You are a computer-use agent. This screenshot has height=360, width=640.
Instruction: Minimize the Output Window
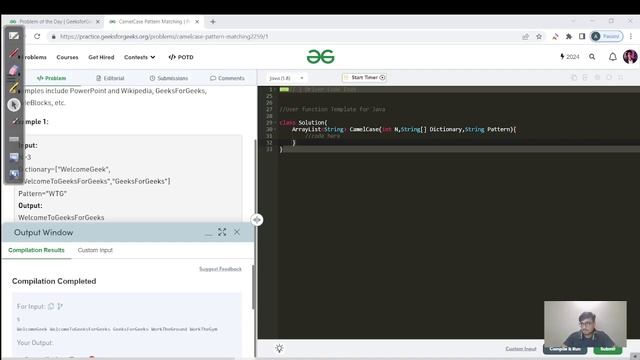(209, 233)
